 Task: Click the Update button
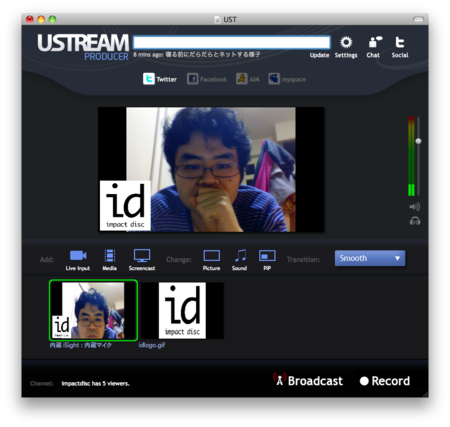pos(319,55)
